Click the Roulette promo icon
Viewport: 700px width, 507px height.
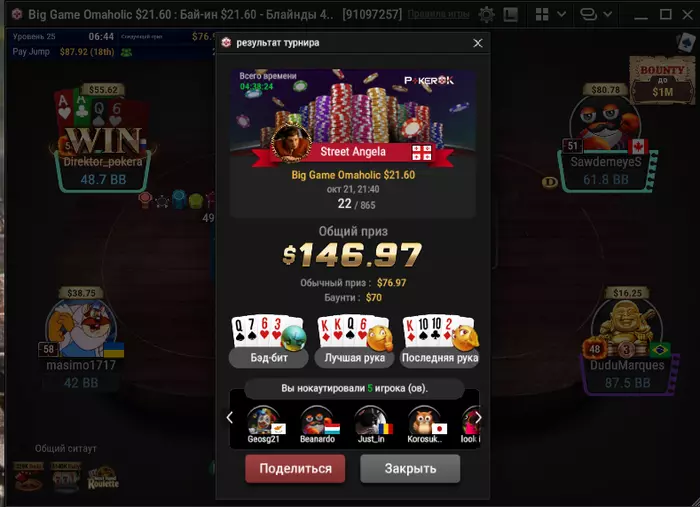[103, 478]
